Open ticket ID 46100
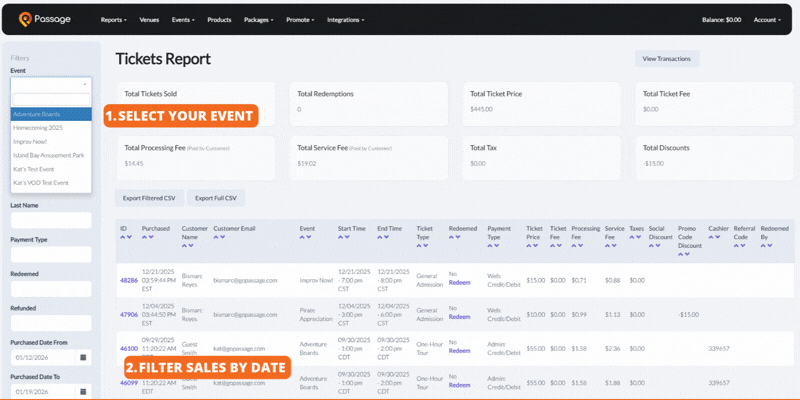The height and width of the screenshot is (400, 800). (x=129, y=348)
